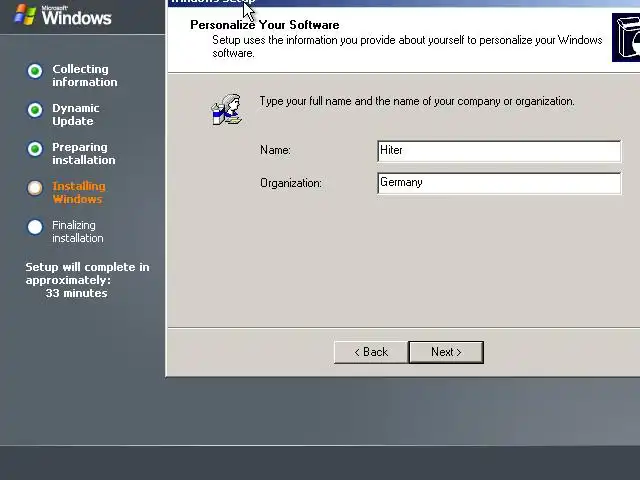Click the Collecting information step bullet
This screenshot has width=640, height=480.
(x=35, y=71)
